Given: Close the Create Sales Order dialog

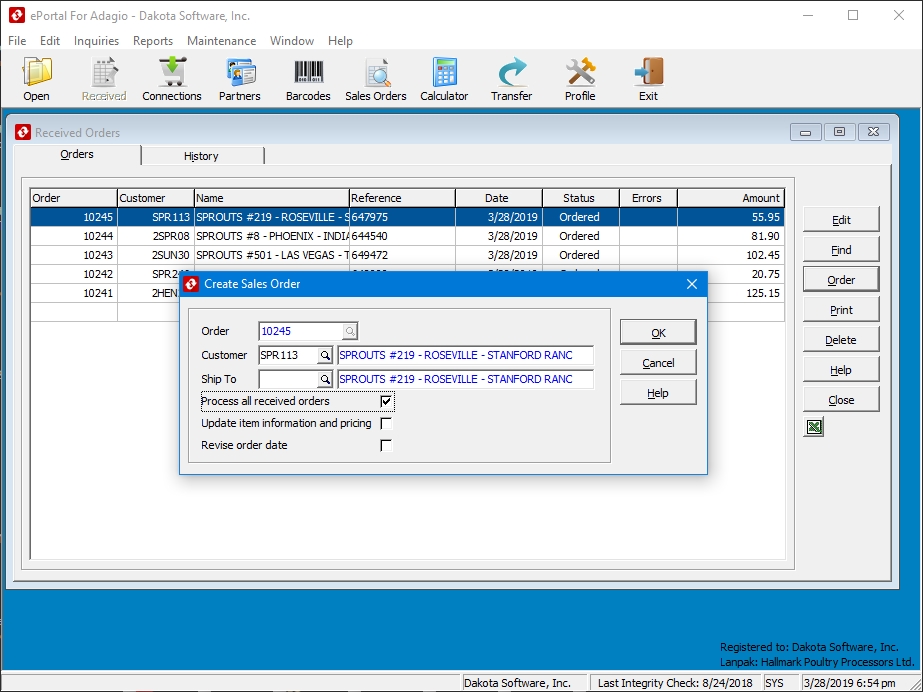Looking at the screenshot, I should point(692,284).
